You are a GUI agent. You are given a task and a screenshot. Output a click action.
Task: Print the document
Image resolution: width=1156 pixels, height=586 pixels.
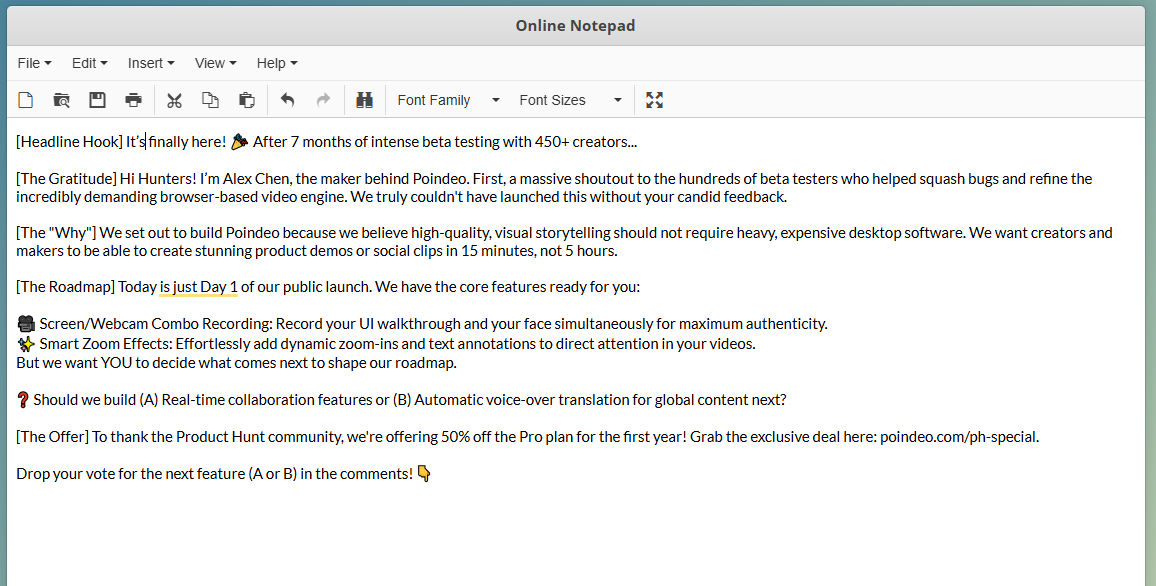pyautogui.click(x=132, y=99)
